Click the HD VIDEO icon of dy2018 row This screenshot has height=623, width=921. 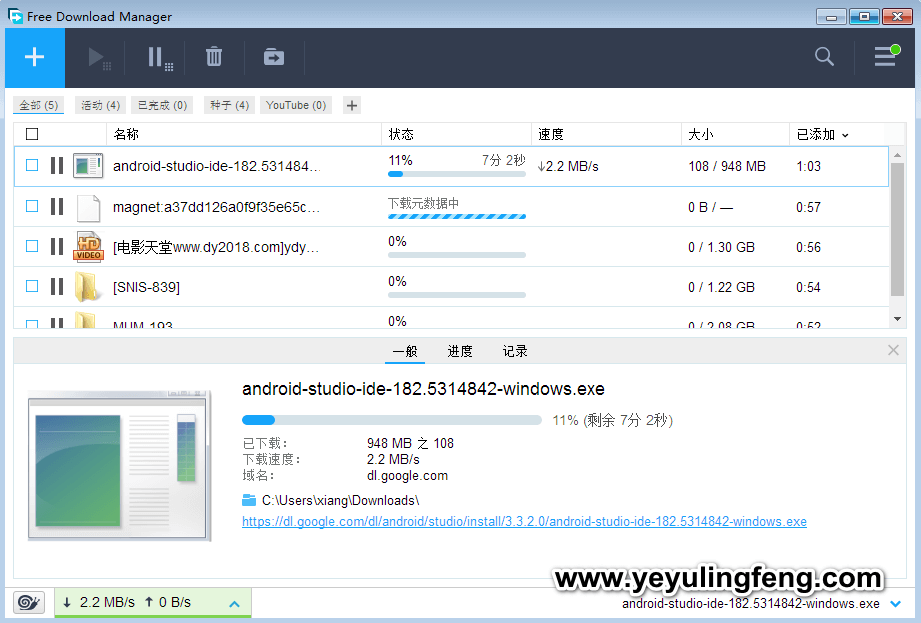(88, 247)
